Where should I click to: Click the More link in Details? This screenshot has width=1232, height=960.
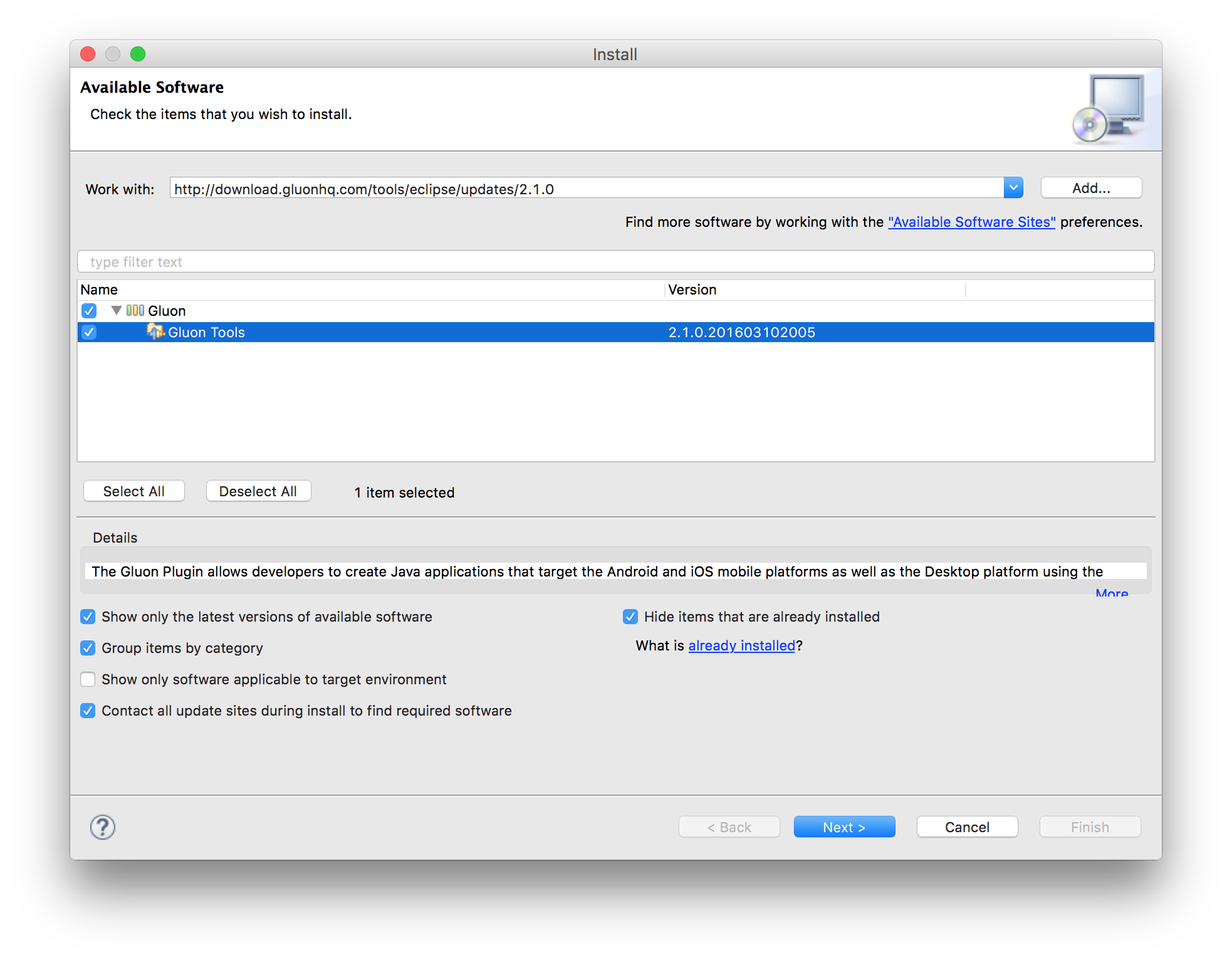coord(1112,592)
